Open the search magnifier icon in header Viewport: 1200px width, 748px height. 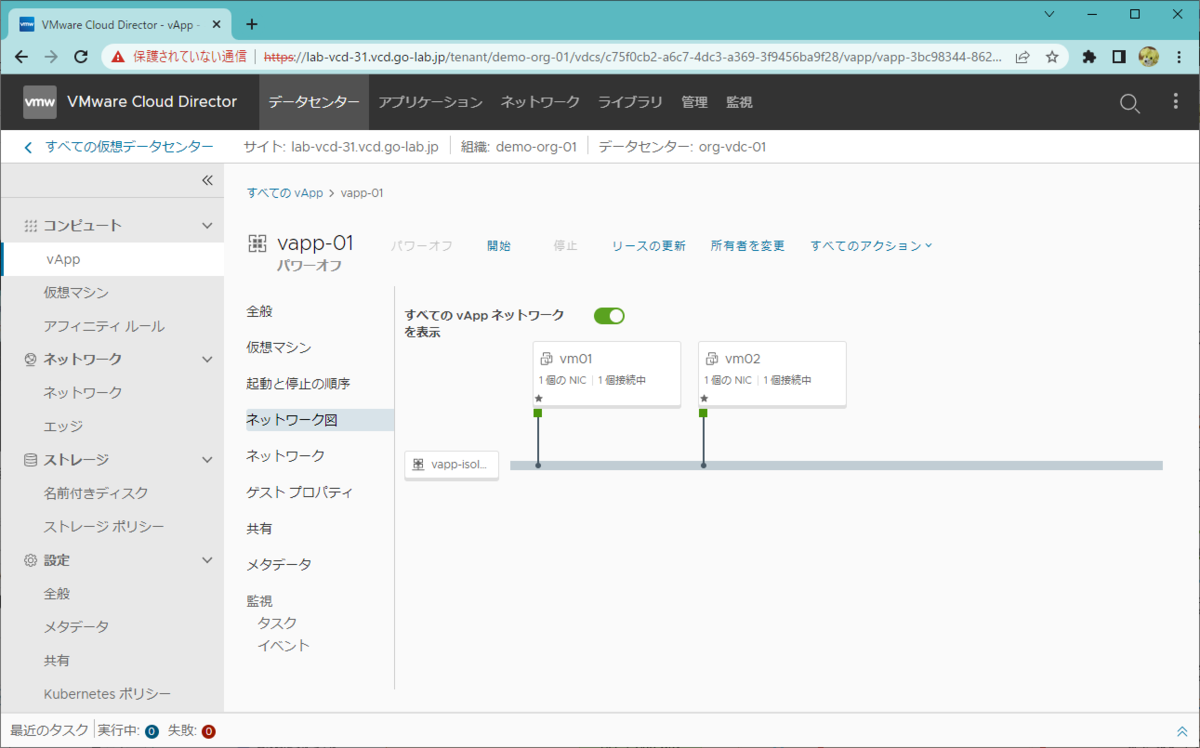coord(1129,103)
